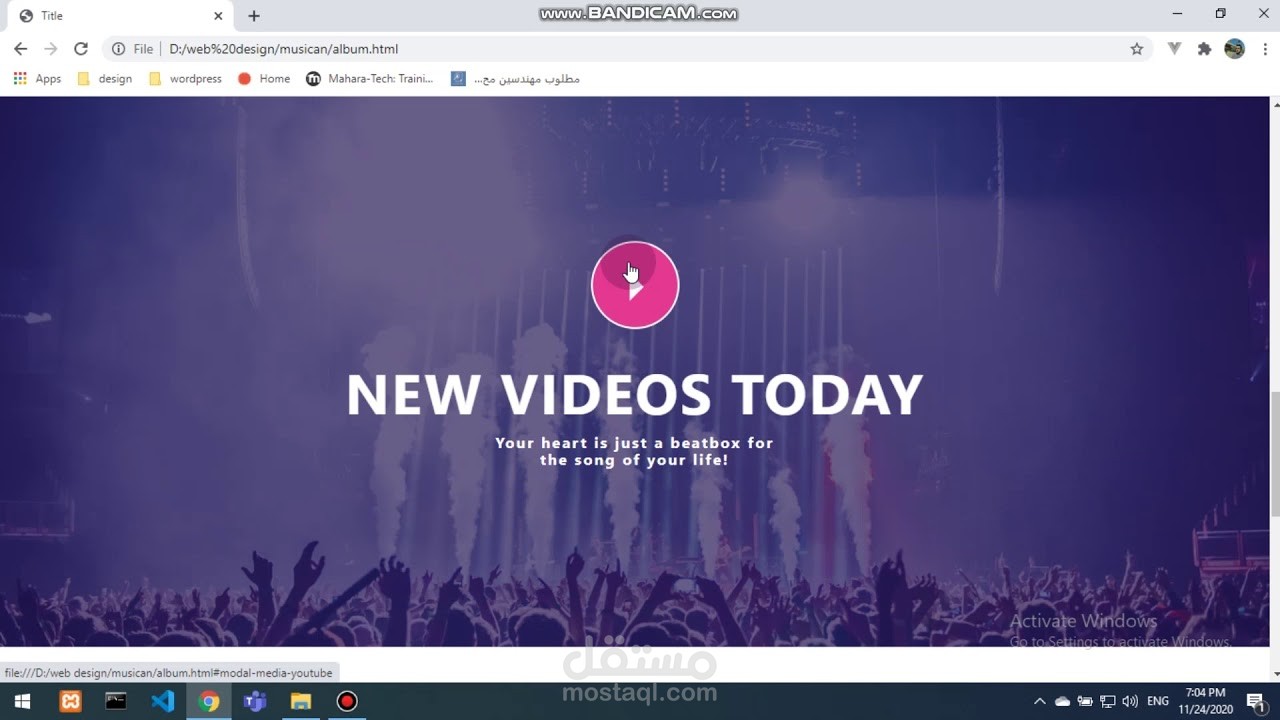Click the browser extensions puzzle icon
Image resolution: width=1280 pixels, height=720 pixels.
coord(1204,48)
